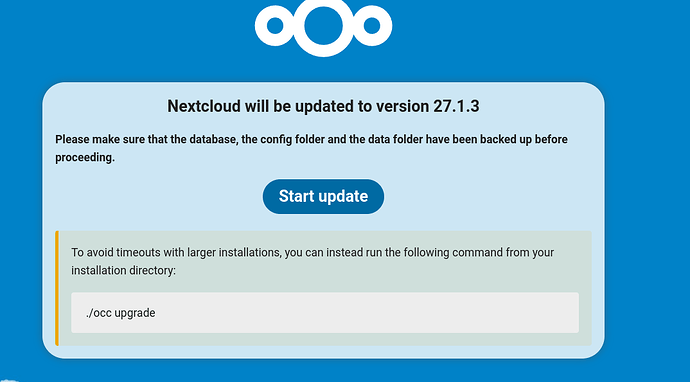Click the './occ upgrade' command text

[121, 313]
